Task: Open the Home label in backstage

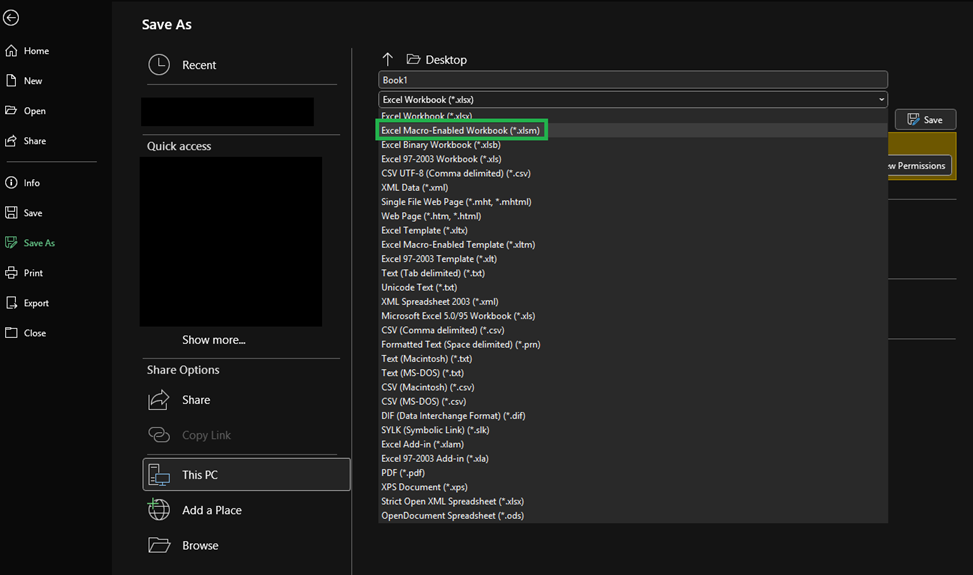Action: click(x=37, y=51)
